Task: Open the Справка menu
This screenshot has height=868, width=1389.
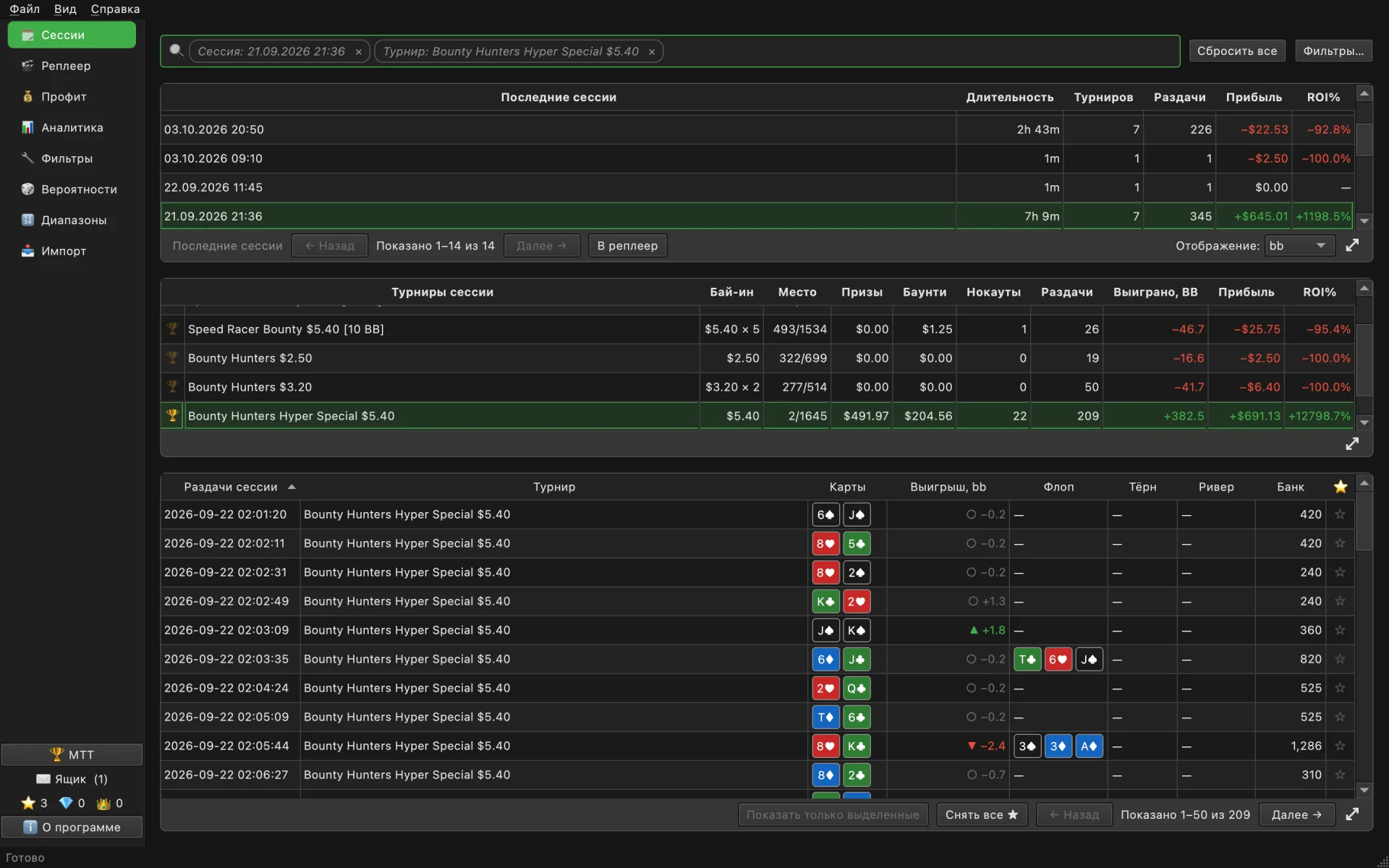Action: point(115,9)
